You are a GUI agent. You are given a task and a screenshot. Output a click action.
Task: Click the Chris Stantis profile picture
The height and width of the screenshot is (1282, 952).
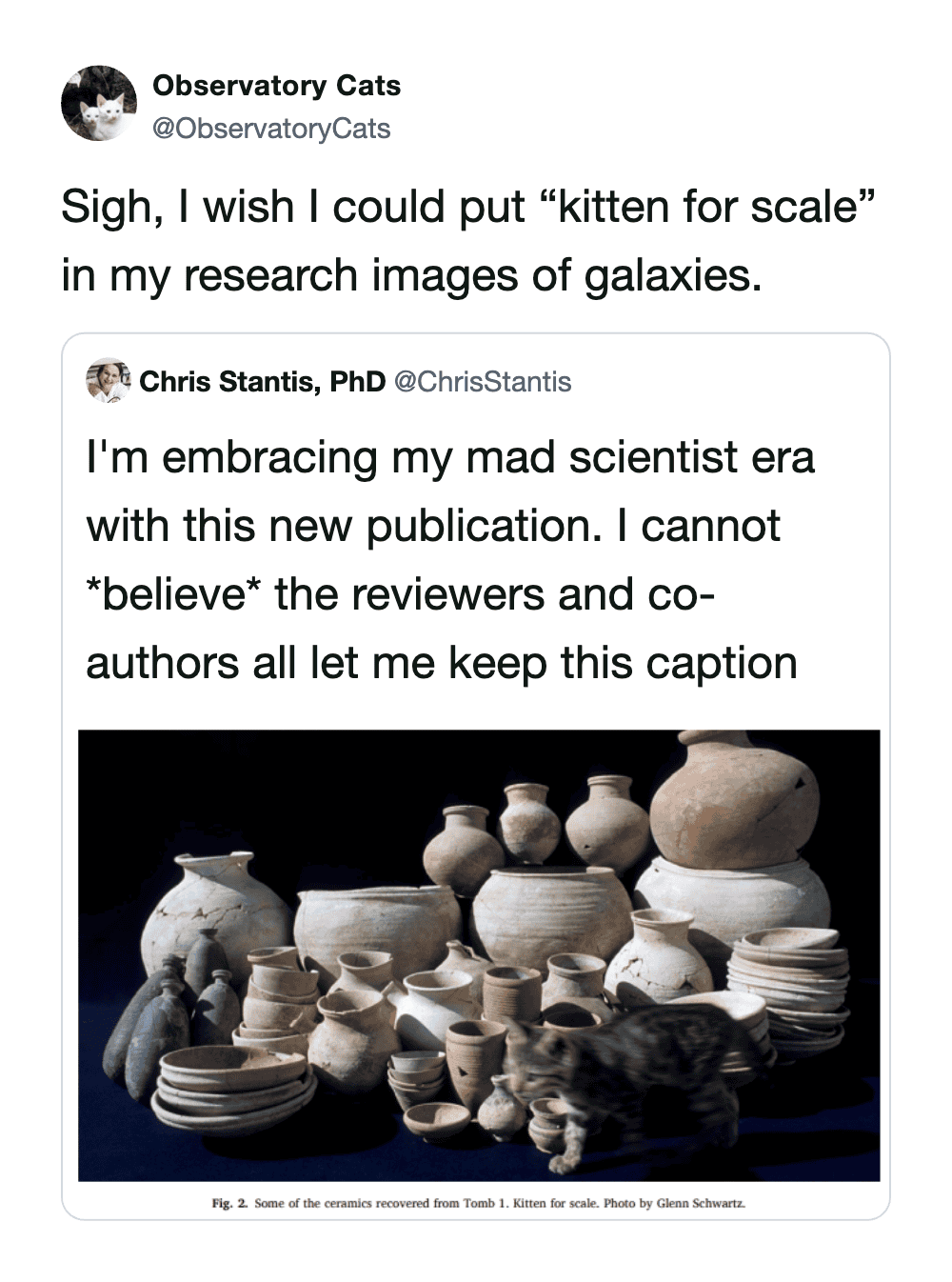tap(108, 381)
